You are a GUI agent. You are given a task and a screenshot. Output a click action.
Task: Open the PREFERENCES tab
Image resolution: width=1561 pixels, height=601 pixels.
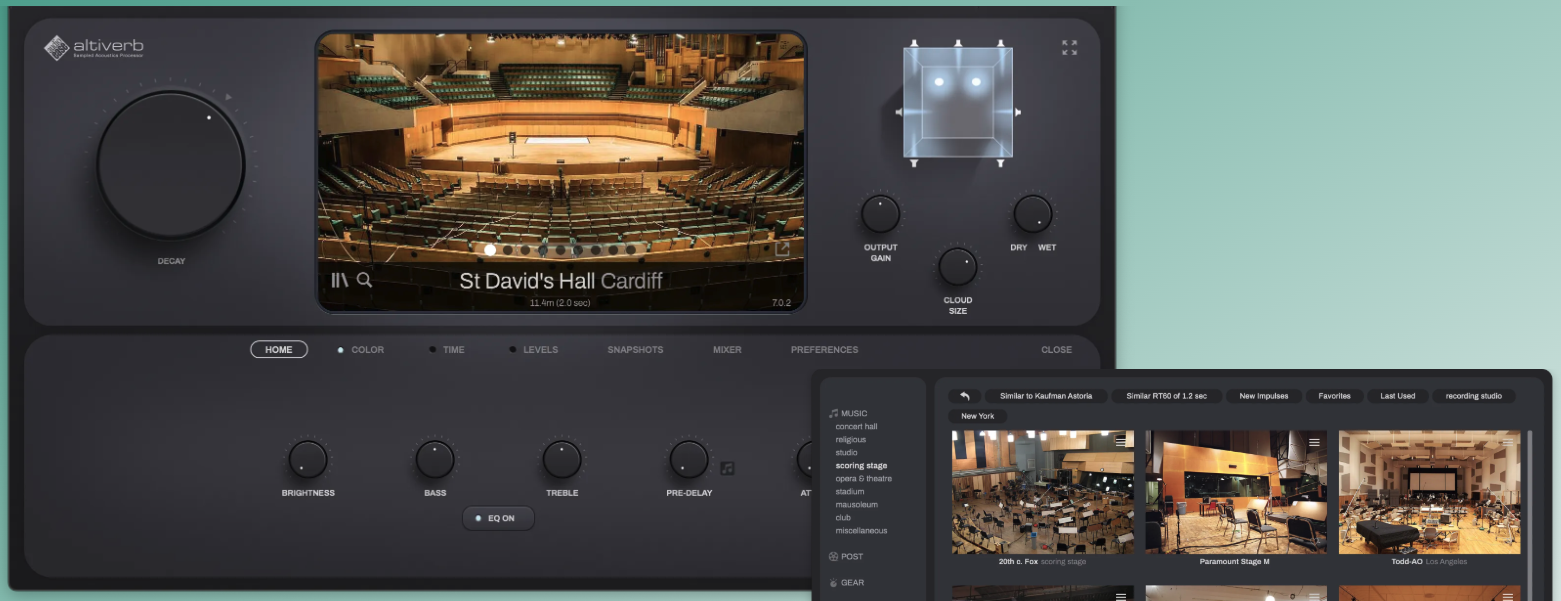824,350
